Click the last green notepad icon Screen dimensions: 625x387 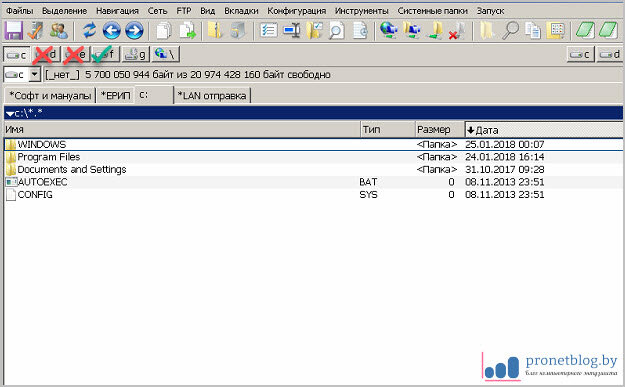[608, 30]
